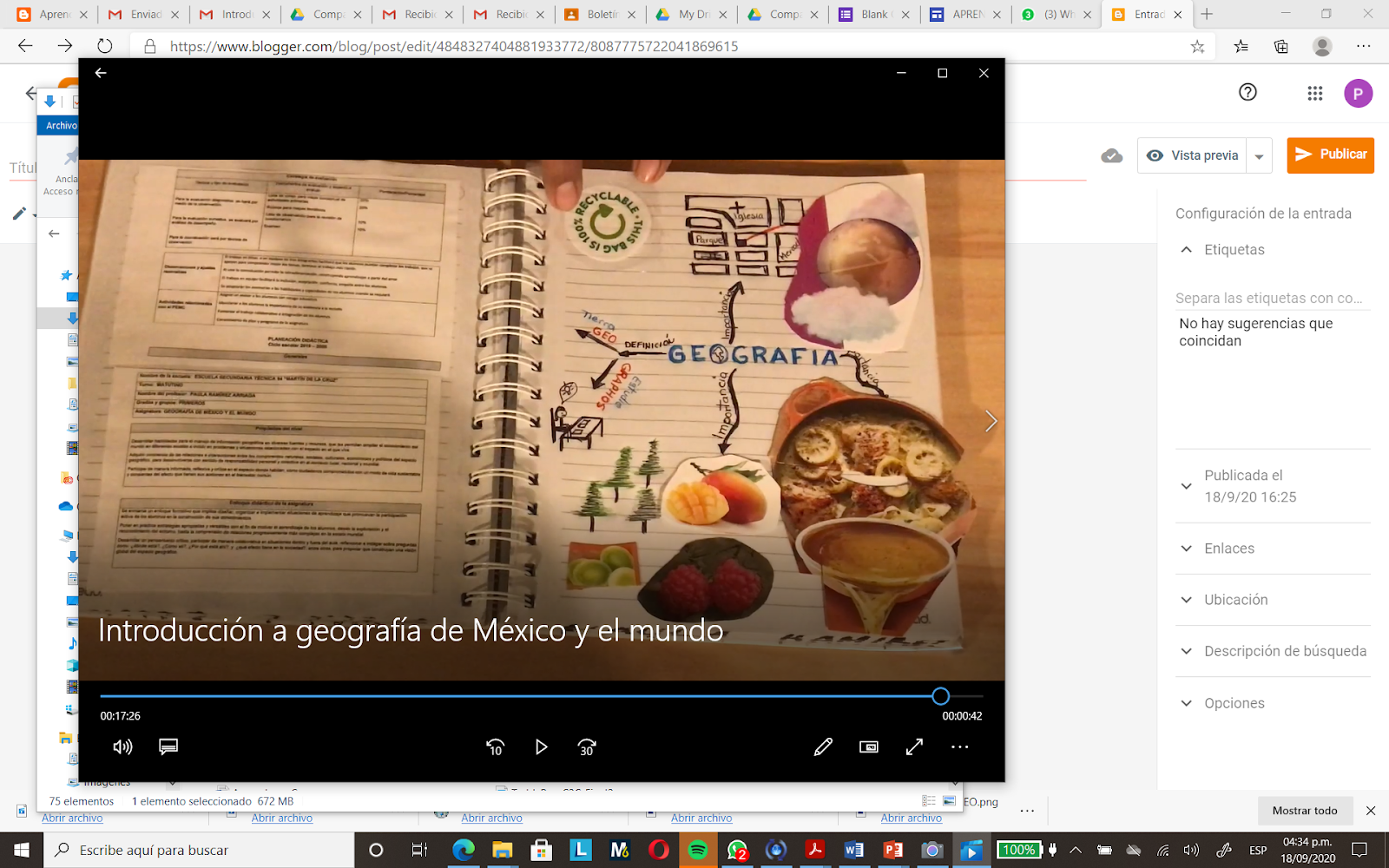Show hidden system tray icons

click(x=1076, y=850)
